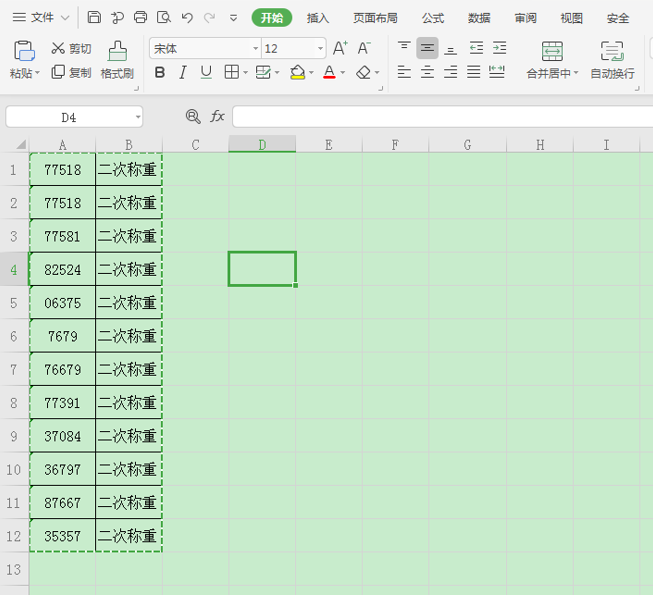Expand the quick access toolbar customize arrow
The height and width of the screenshot is (596, 653).
[234, 18]
